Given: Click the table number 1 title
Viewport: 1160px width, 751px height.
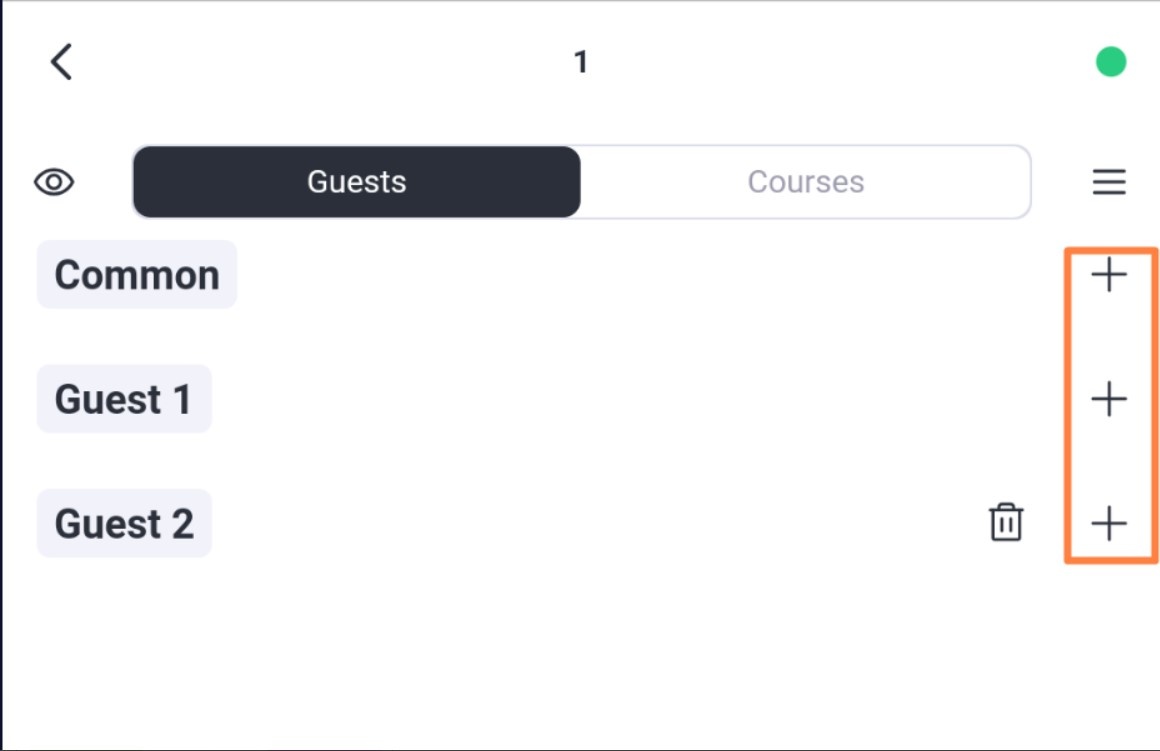Looking at the screenshot, I should (581, 62).
